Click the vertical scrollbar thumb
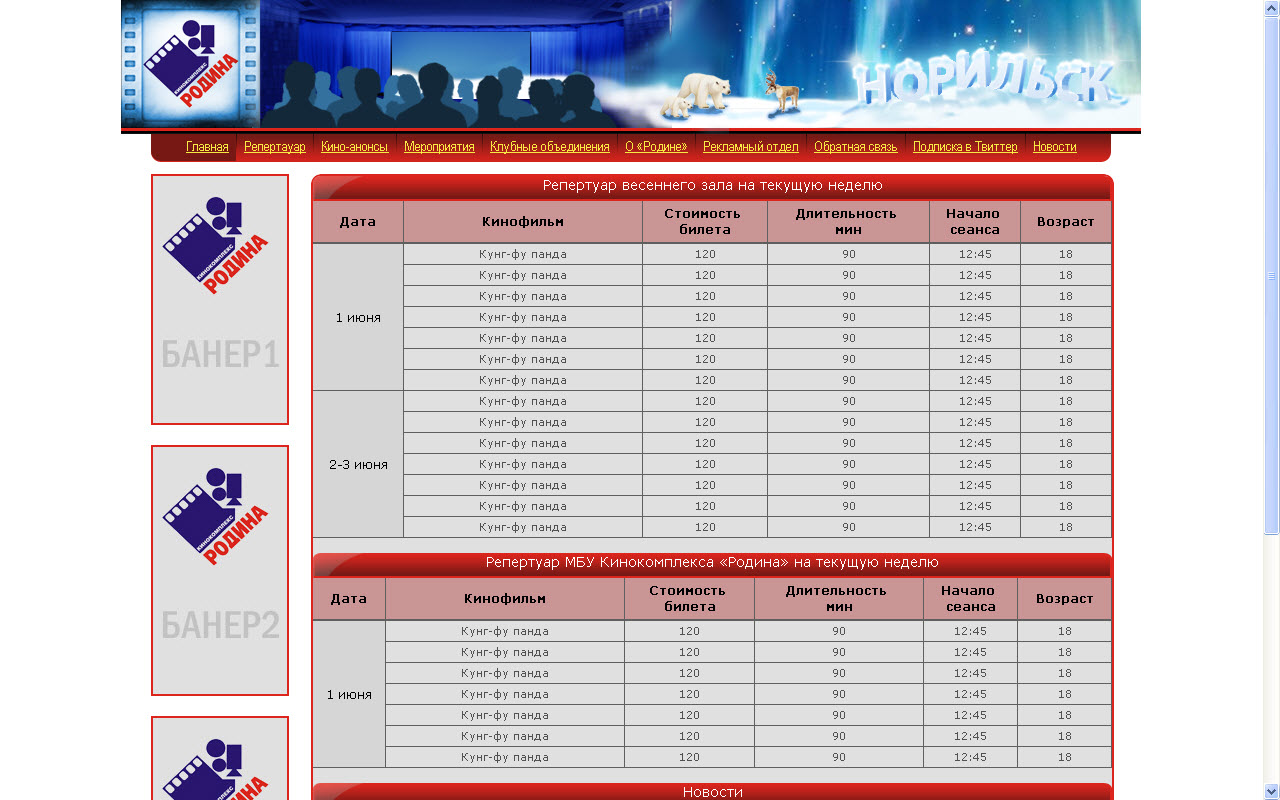Screen dimensions: 1280x800 1271,275
